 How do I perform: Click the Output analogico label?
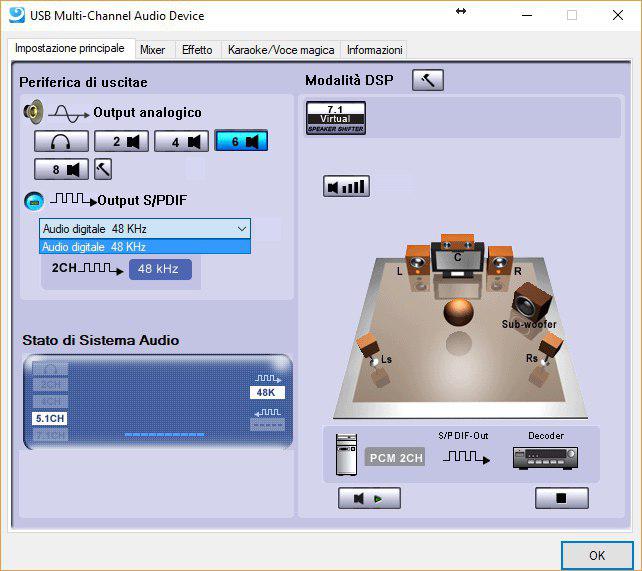tap(147, 112)
